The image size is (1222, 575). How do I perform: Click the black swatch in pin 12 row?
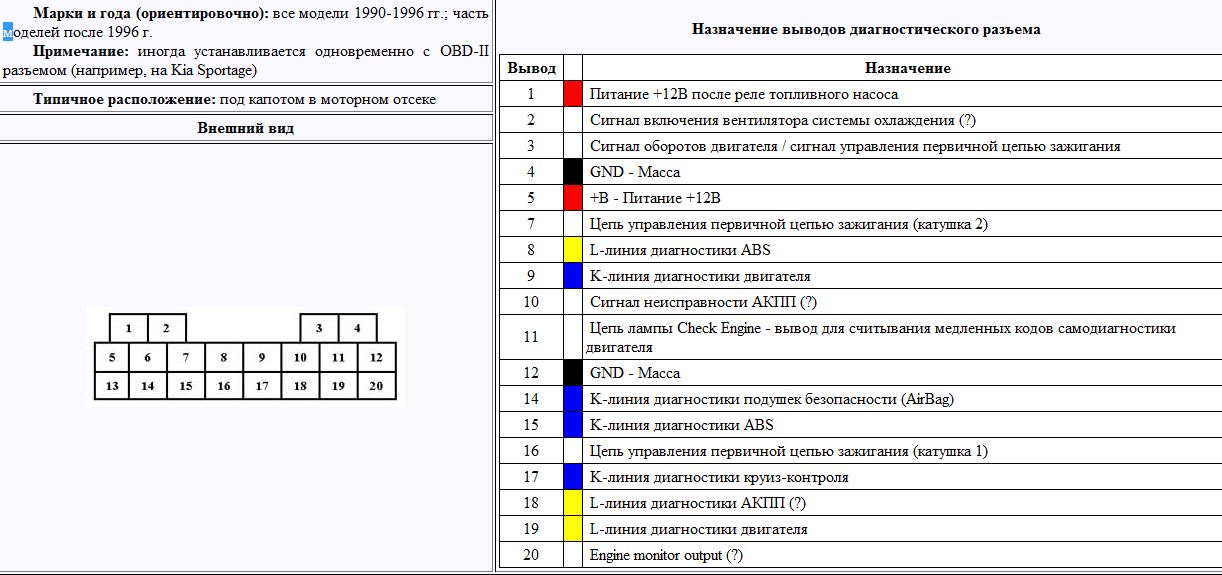[x=573, y=373]
